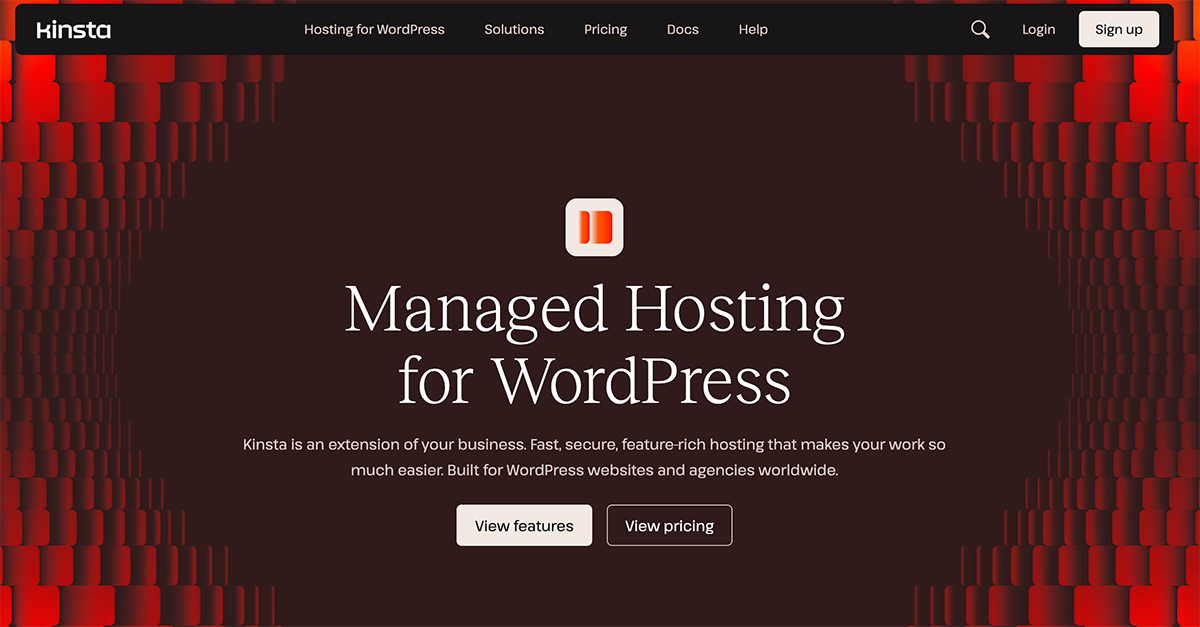The height and width of the screenshot is (627, 1200).
Task: Click the Kinsta logo in the header
Action: point(74,30)
